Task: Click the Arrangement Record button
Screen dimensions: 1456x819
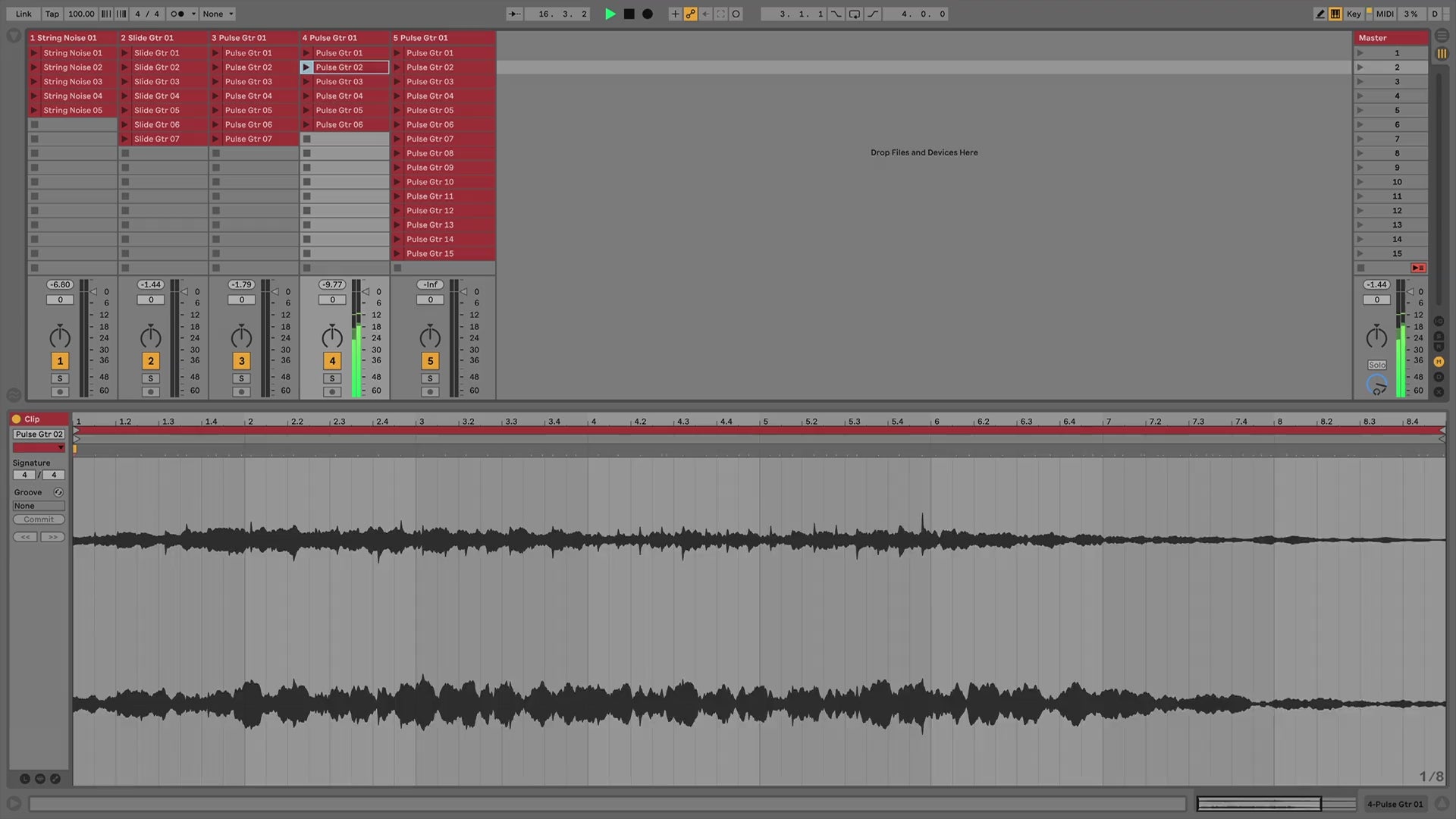Action: pyautogui.click(x=648, y=14)
